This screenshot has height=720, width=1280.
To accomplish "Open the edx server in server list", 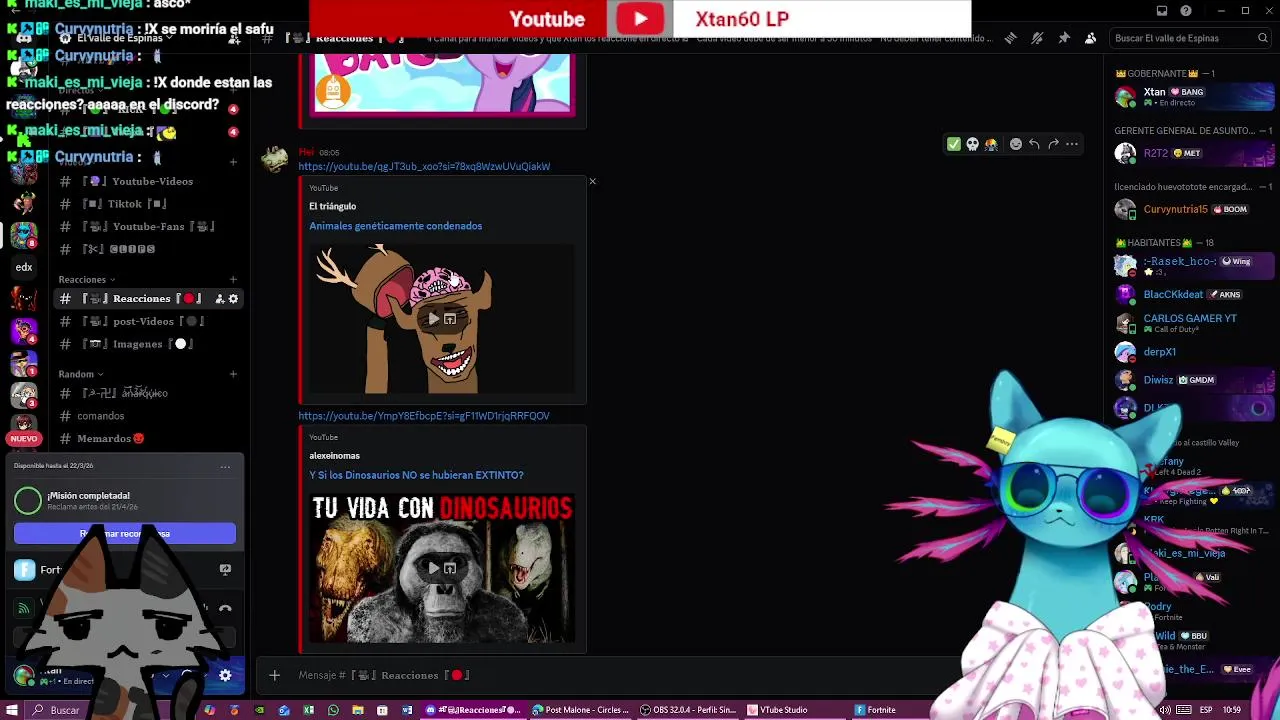I will [24, 267].
